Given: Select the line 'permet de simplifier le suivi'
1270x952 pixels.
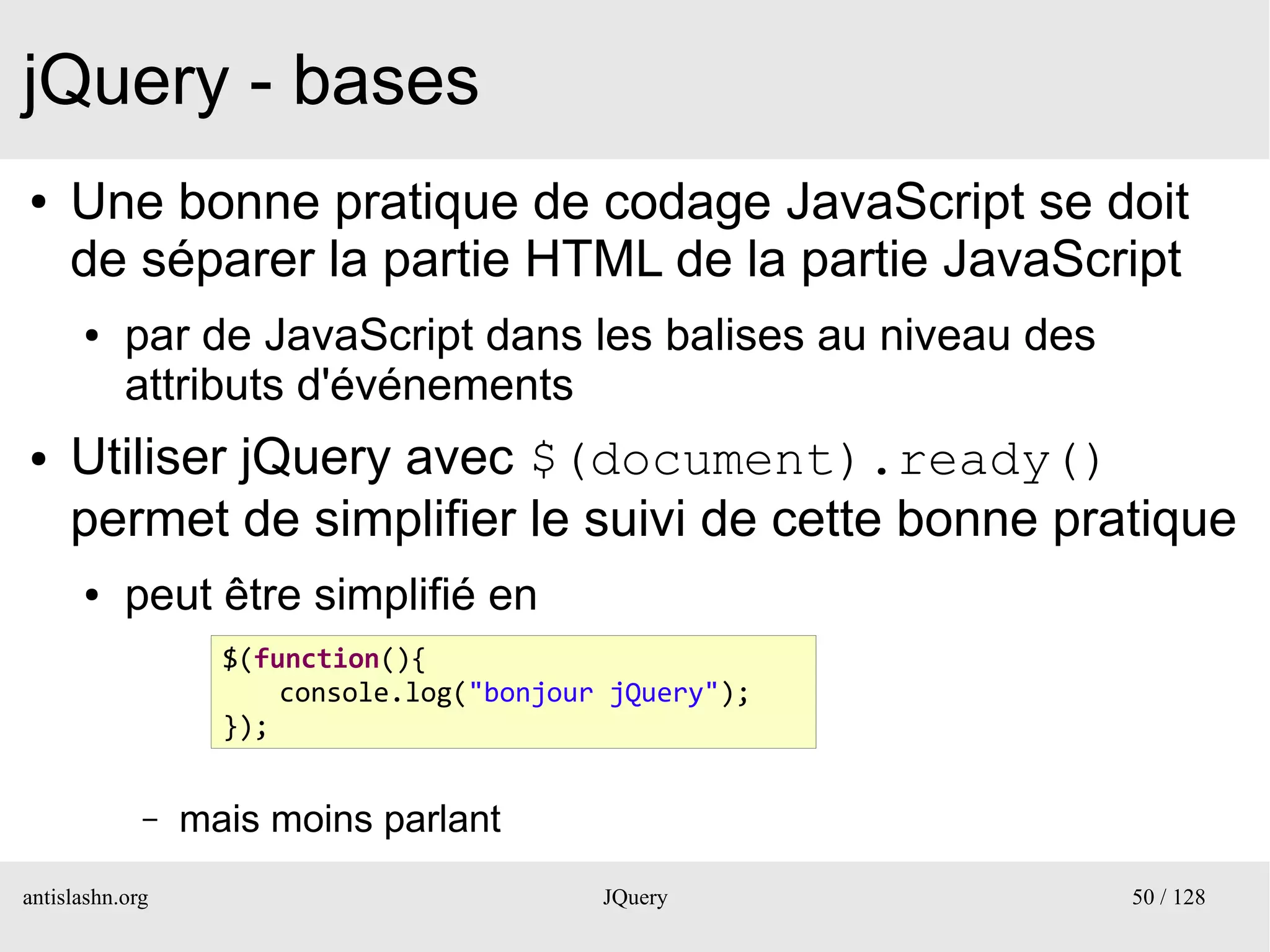Looking at the screenshot, I should click(x=654, y=520).
